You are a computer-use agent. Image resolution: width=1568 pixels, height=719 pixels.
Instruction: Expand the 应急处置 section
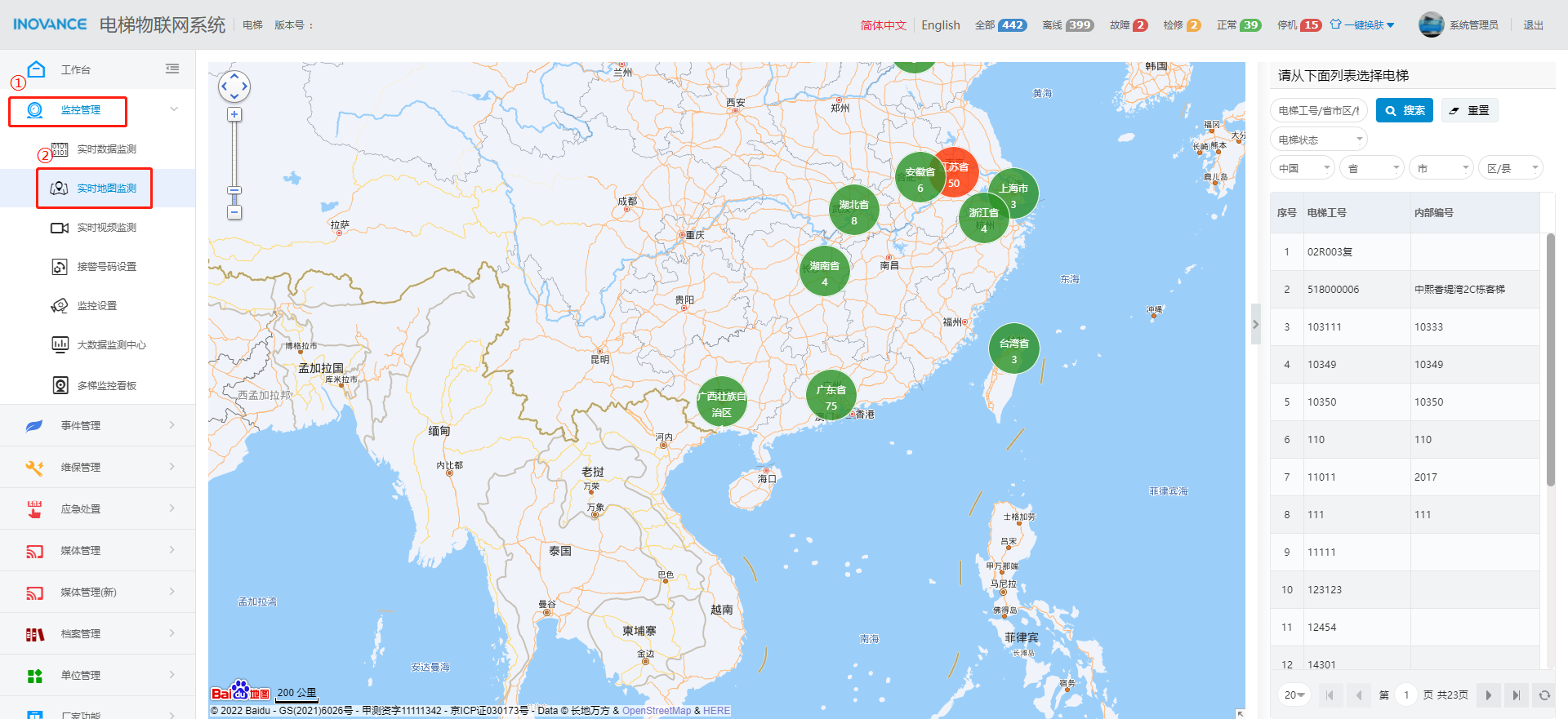coord(98,508)
